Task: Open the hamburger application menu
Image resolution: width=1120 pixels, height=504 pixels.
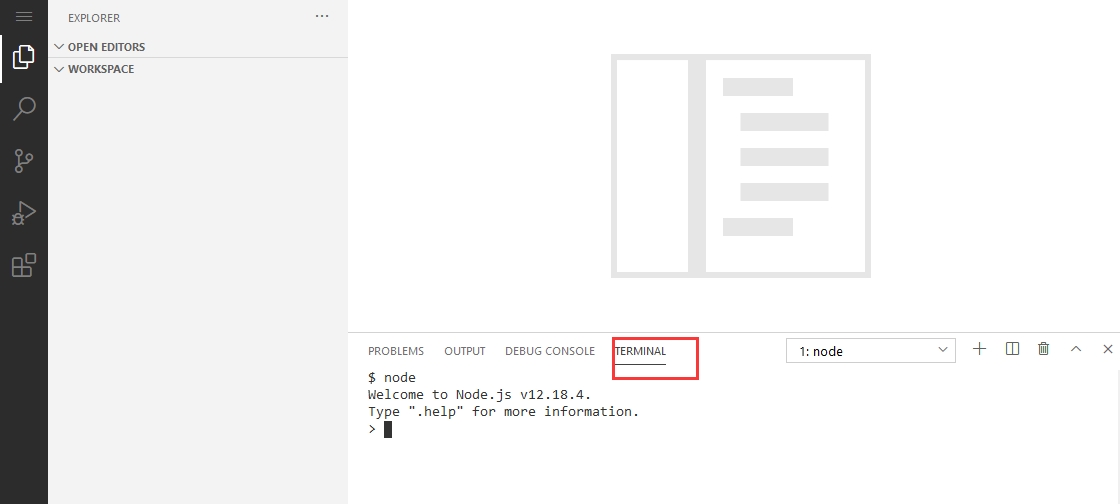Action: 24,17
